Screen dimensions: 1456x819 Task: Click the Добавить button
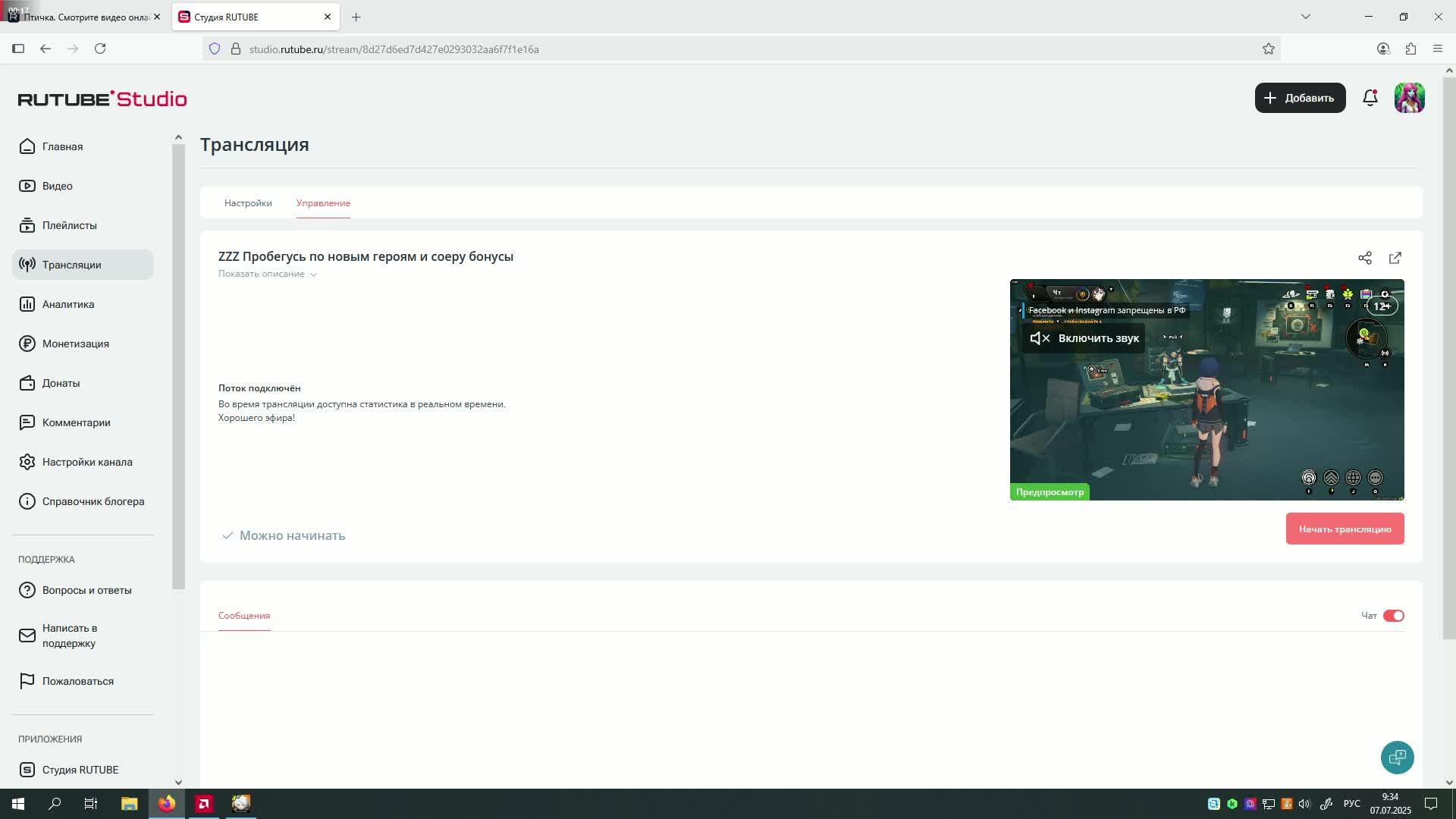pyautogui.click(x=1300, y=98)
